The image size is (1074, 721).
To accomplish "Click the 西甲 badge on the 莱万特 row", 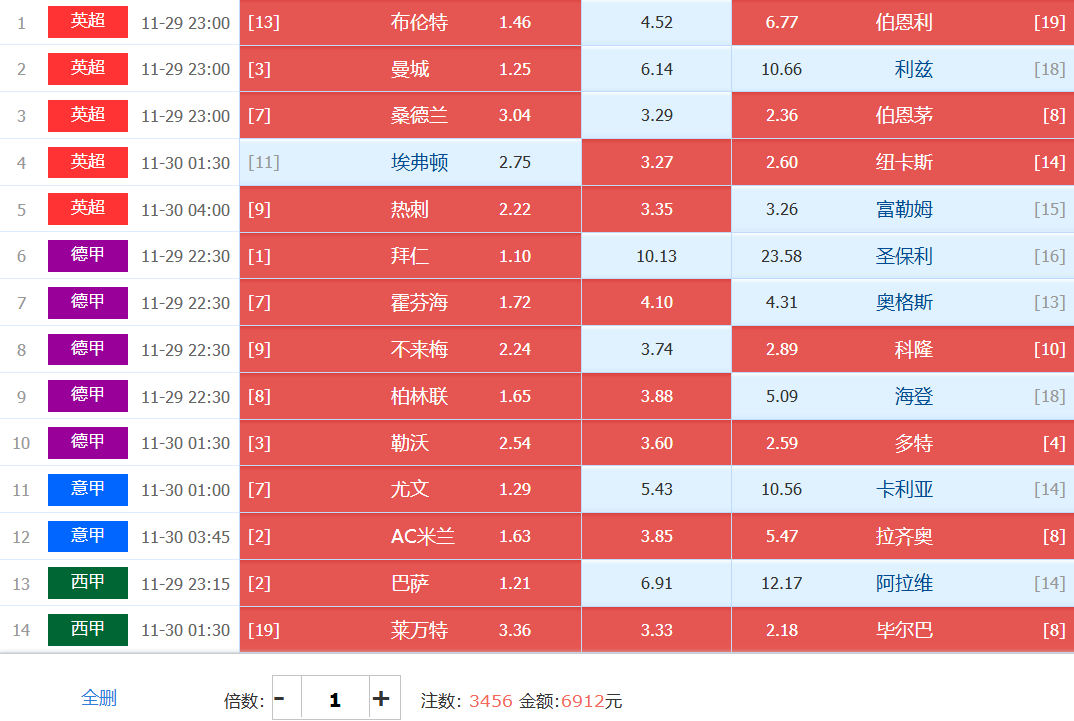I will pos(88,630).
